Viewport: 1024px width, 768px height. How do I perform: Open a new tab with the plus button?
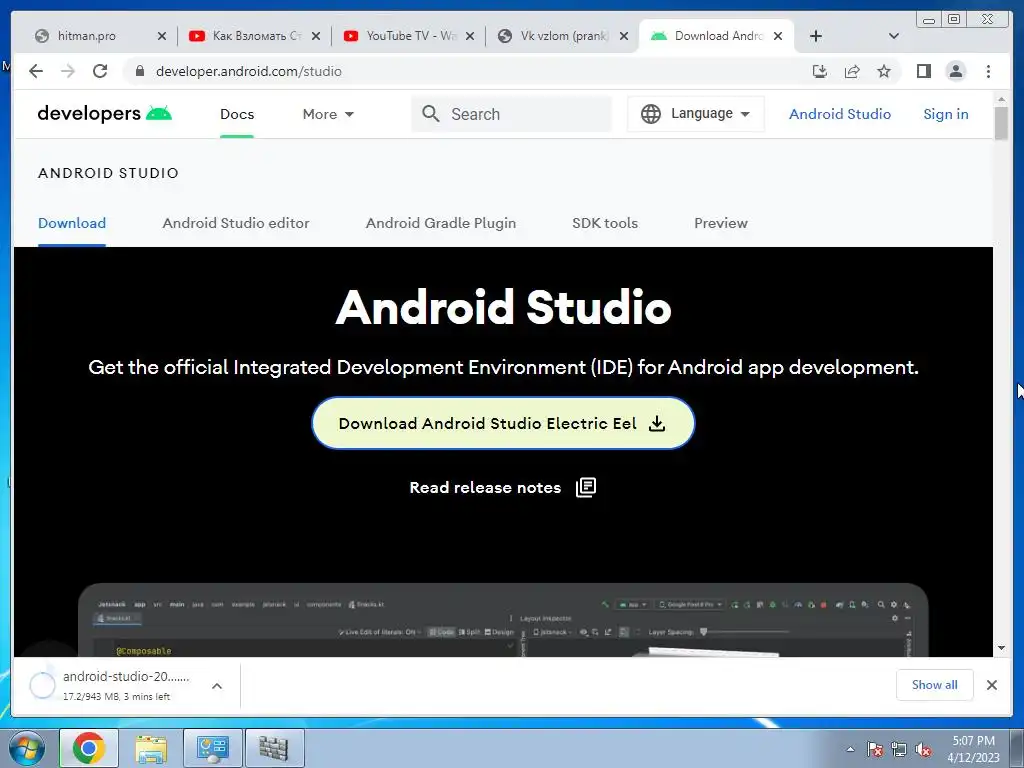[816, 36]
